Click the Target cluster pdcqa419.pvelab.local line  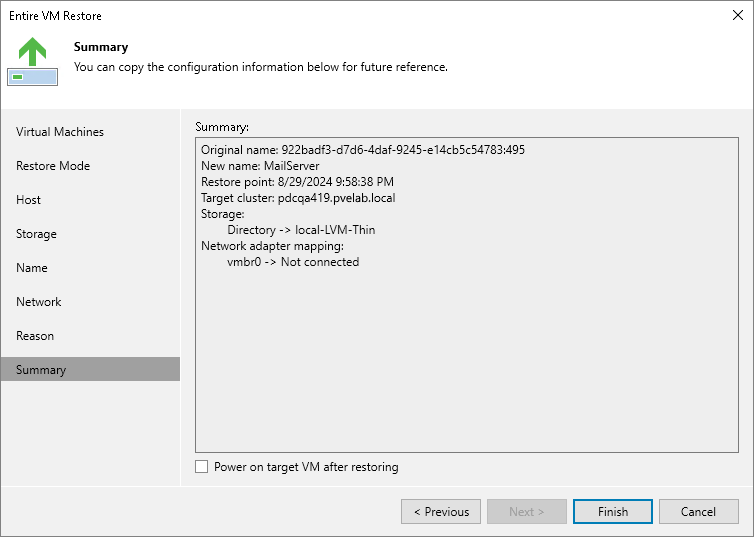298,198
